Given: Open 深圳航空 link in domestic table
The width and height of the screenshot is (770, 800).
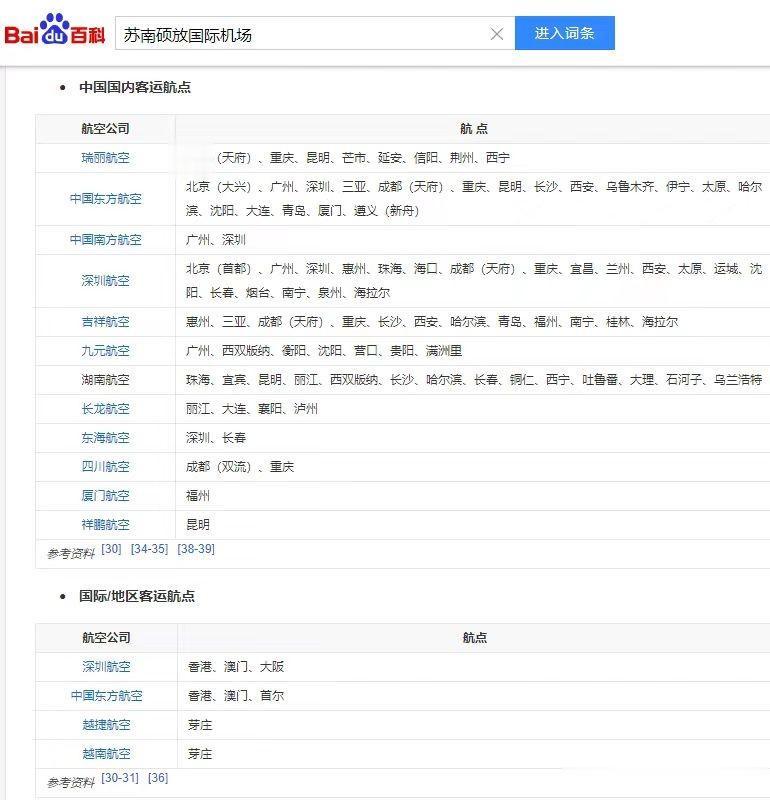Looking at the screenshot, I should [106, 281].
